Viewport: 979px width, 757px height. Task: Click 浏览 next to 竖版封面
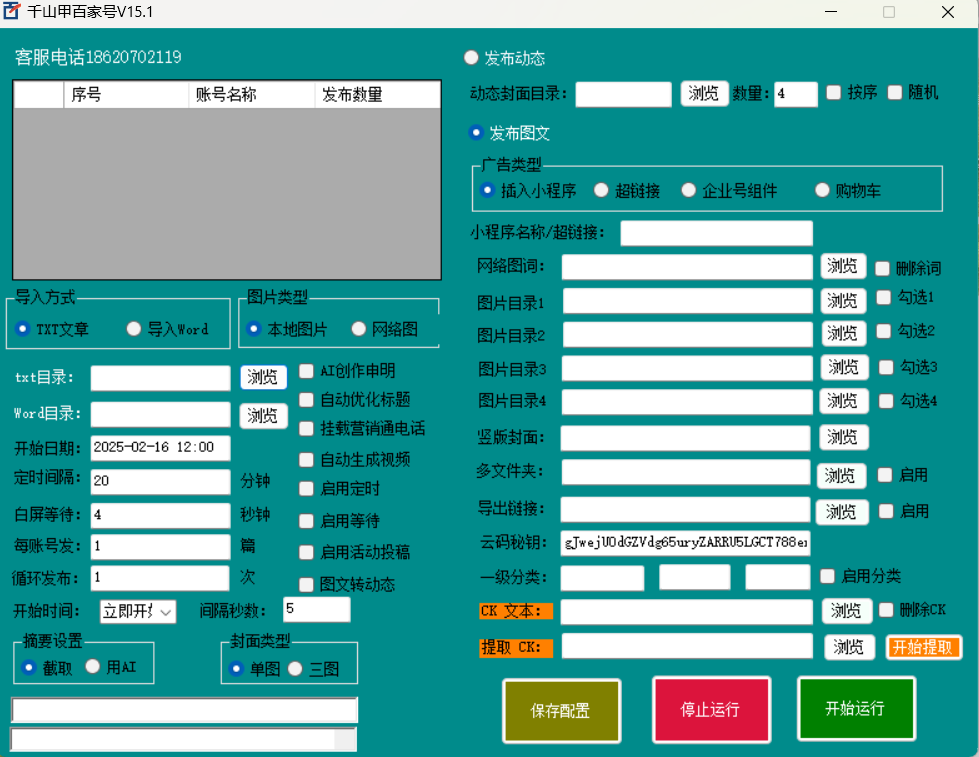(843, 437)
